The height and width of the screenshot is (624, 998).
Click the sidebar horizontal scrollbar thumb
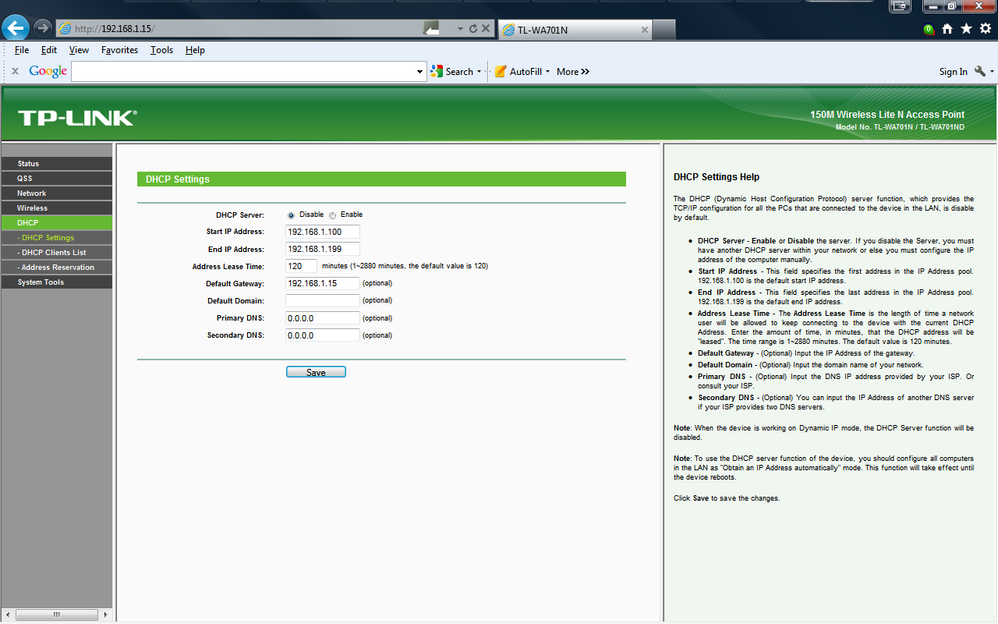[x=57, y=614]
